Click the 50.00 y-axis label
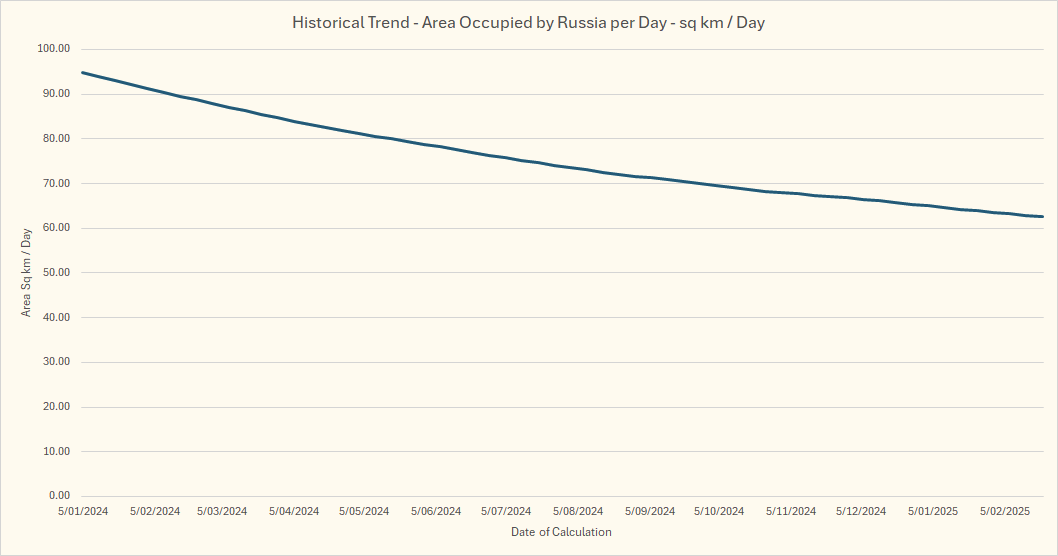Screen dimensions: 1058x556 [53, 273]
